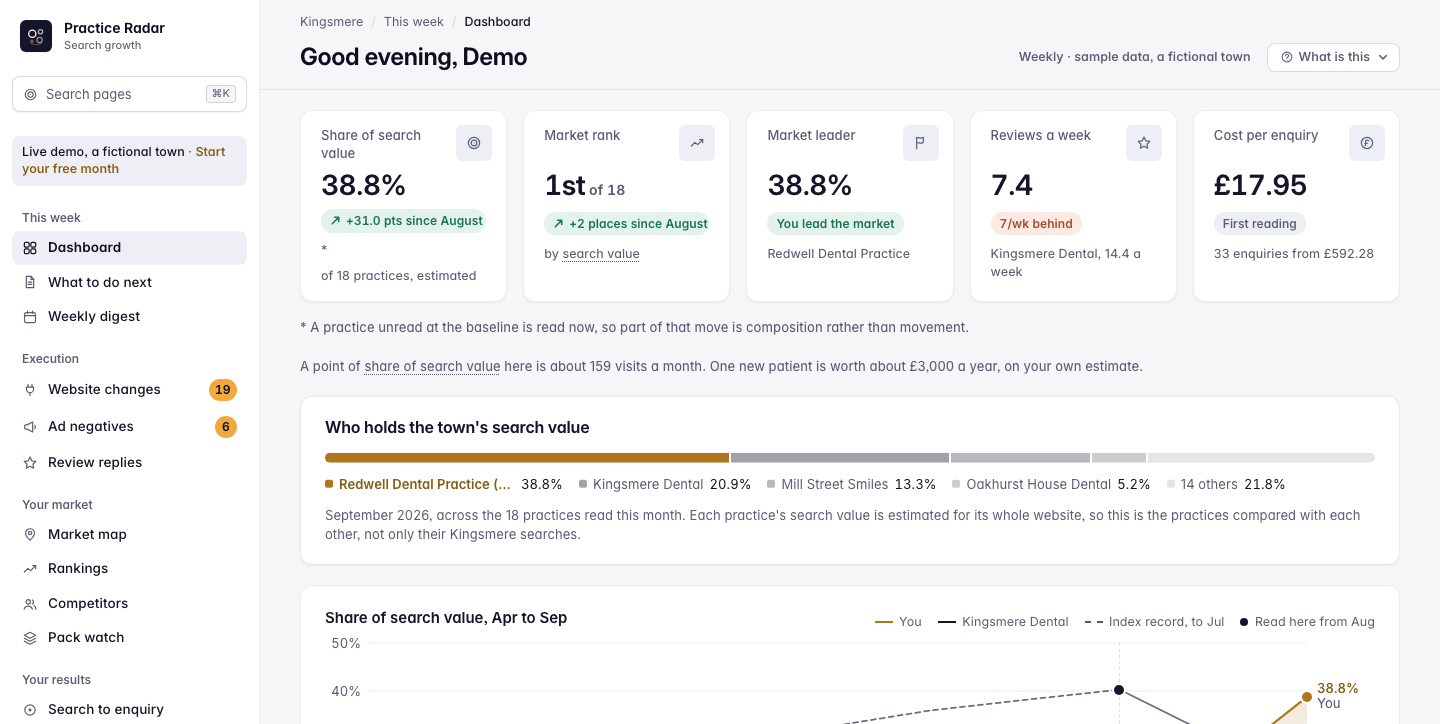Click the You lead the market pill
Screen dimensions: 1440x724
[x=836, y=224]
